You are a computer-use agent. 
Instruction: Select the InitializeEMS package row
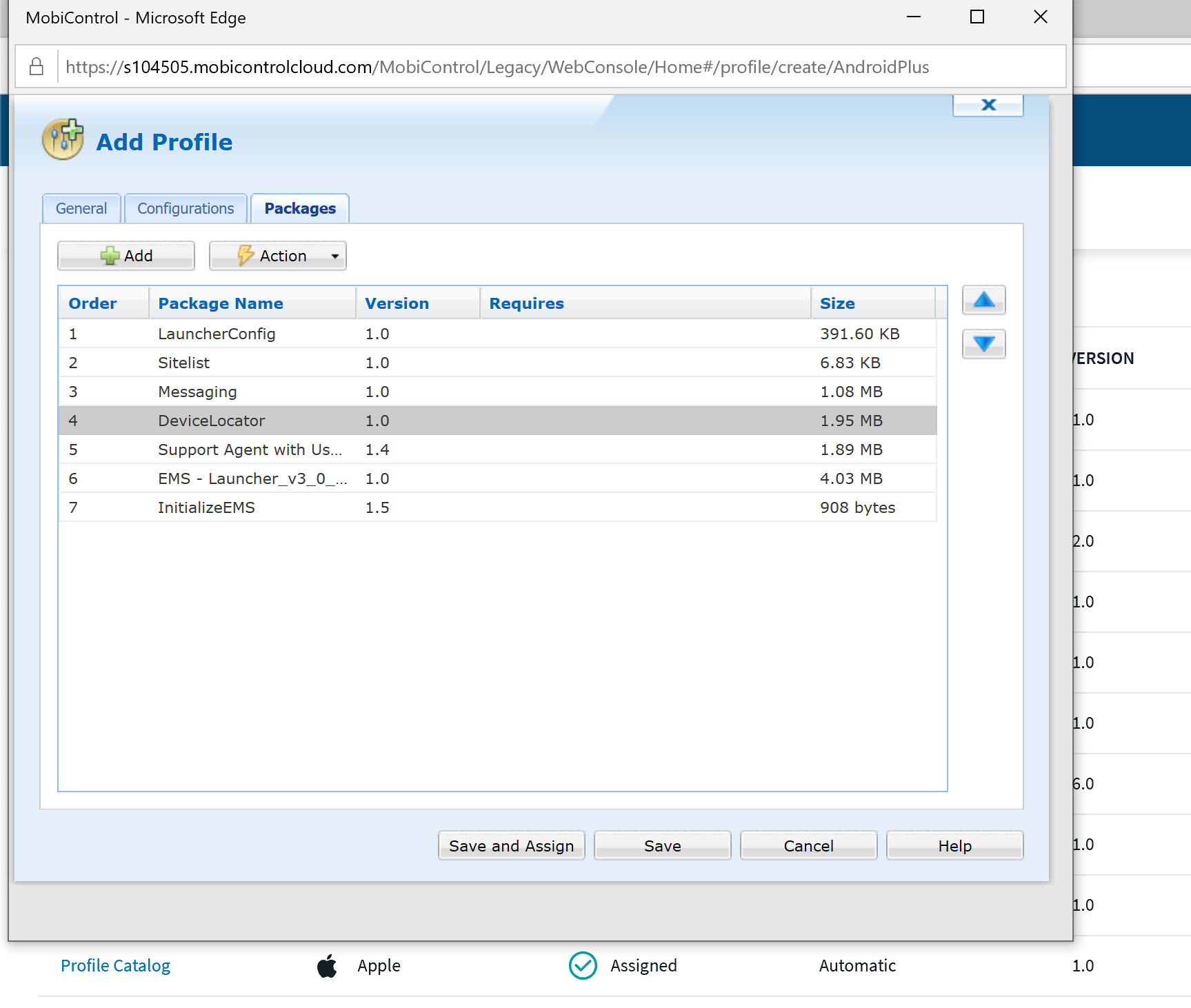(498, 507)
